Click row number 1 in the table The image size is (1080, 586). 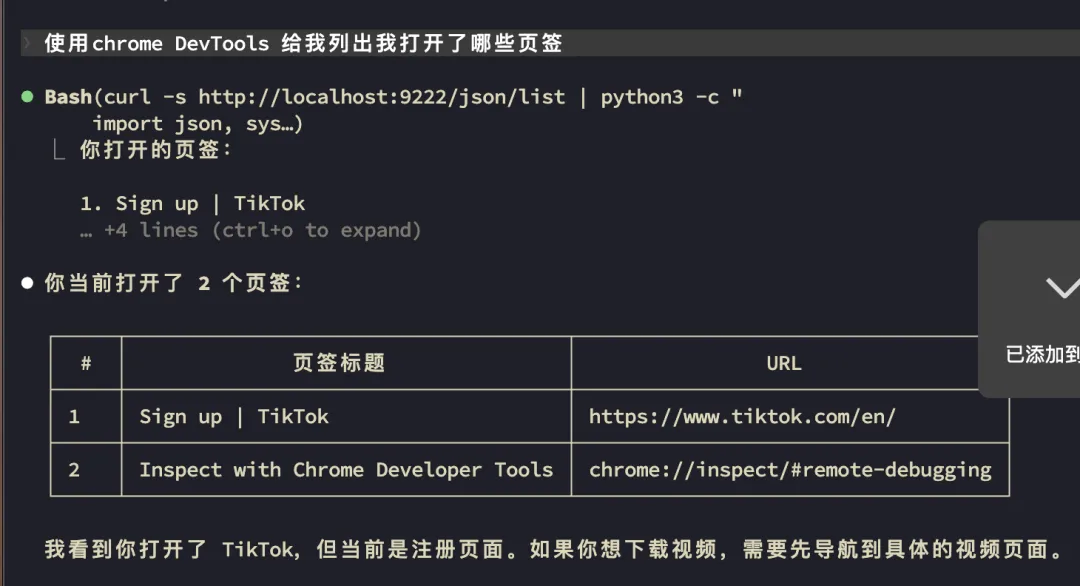(x=74, y=416)
